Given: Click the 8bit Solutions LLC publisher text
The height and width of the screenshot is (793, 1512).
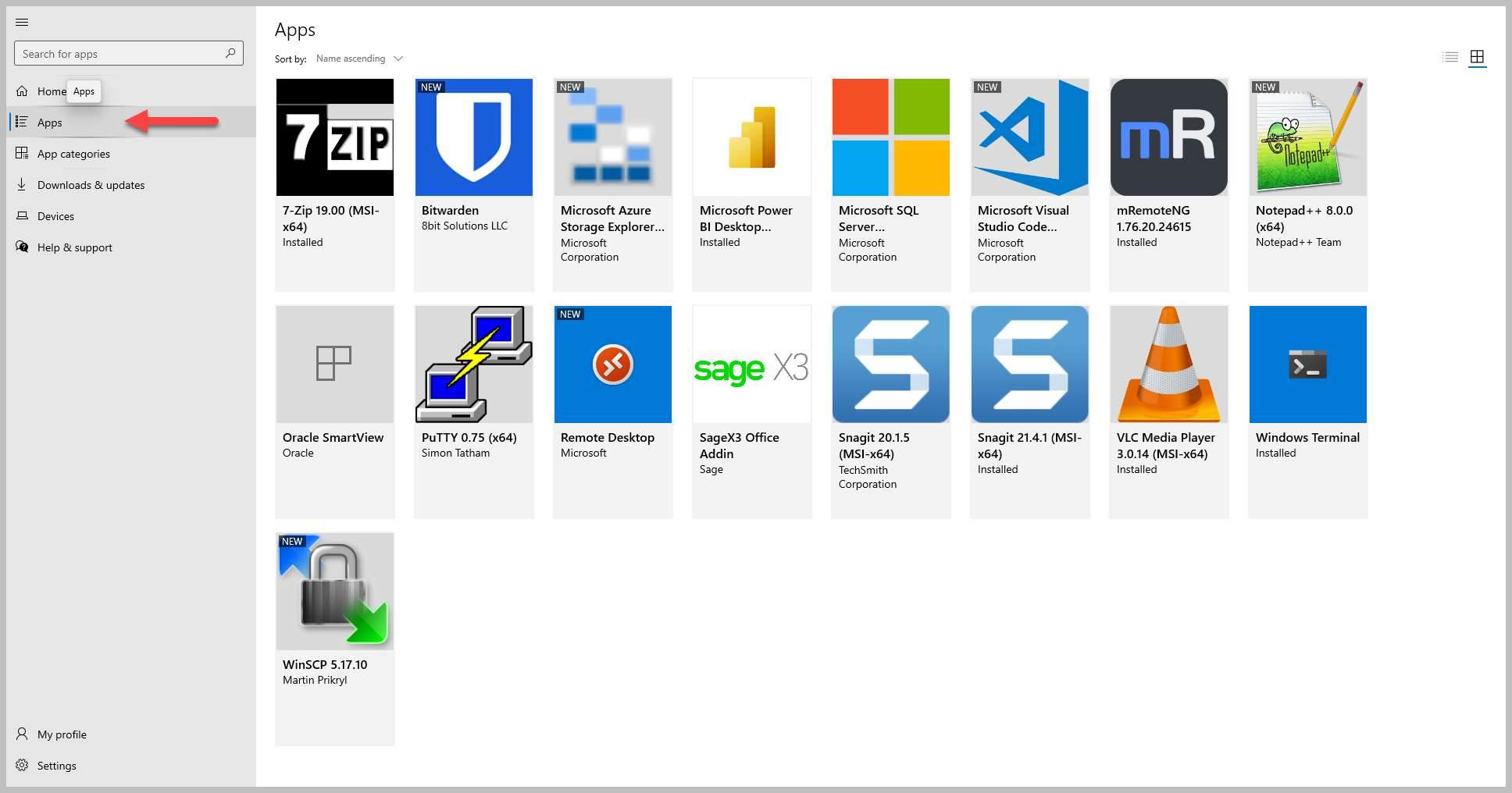Looking at the screenshot, I should (x=464, y=226).
